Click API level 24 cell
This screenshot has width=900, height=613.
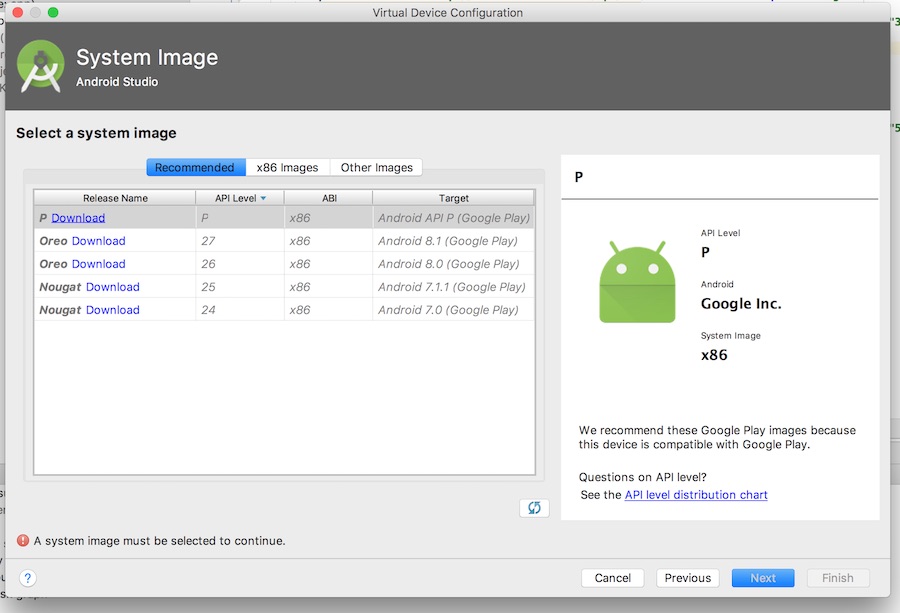tap(240, 310)
